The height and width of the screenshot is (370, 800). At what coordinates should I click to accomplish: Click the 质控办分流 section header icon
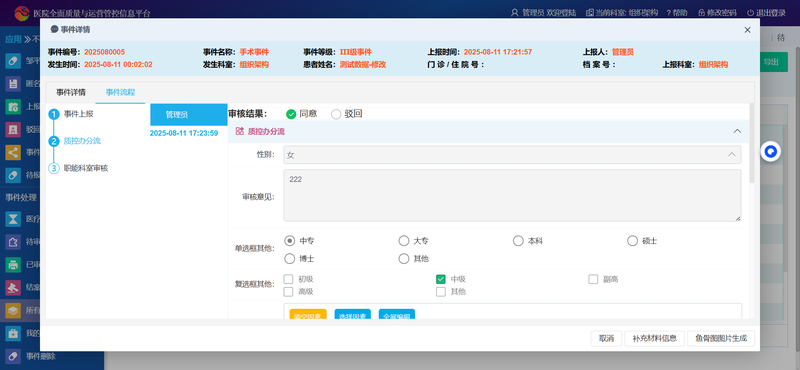tap(239, 131)
